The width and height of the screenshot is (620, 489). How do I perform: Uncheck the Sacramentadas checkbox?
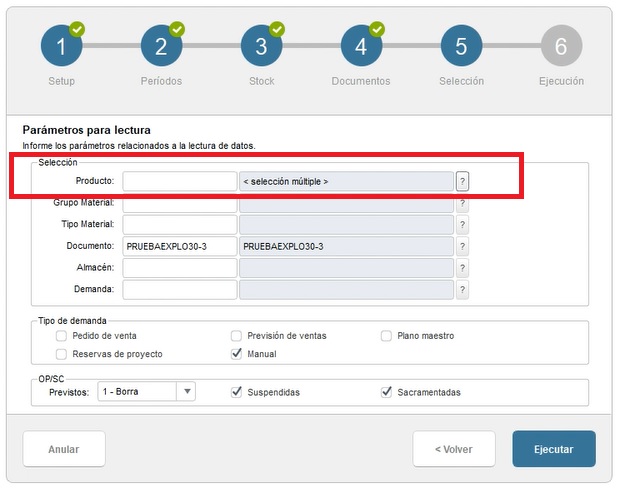(386, 392)
